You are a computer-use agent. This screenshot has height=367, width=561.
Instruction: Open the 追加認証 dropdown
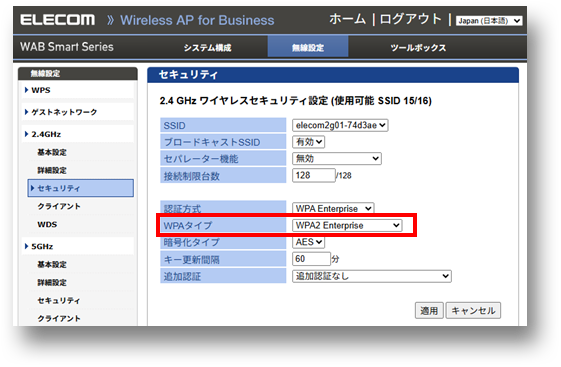pyautogui.click(x=372, y=276)
